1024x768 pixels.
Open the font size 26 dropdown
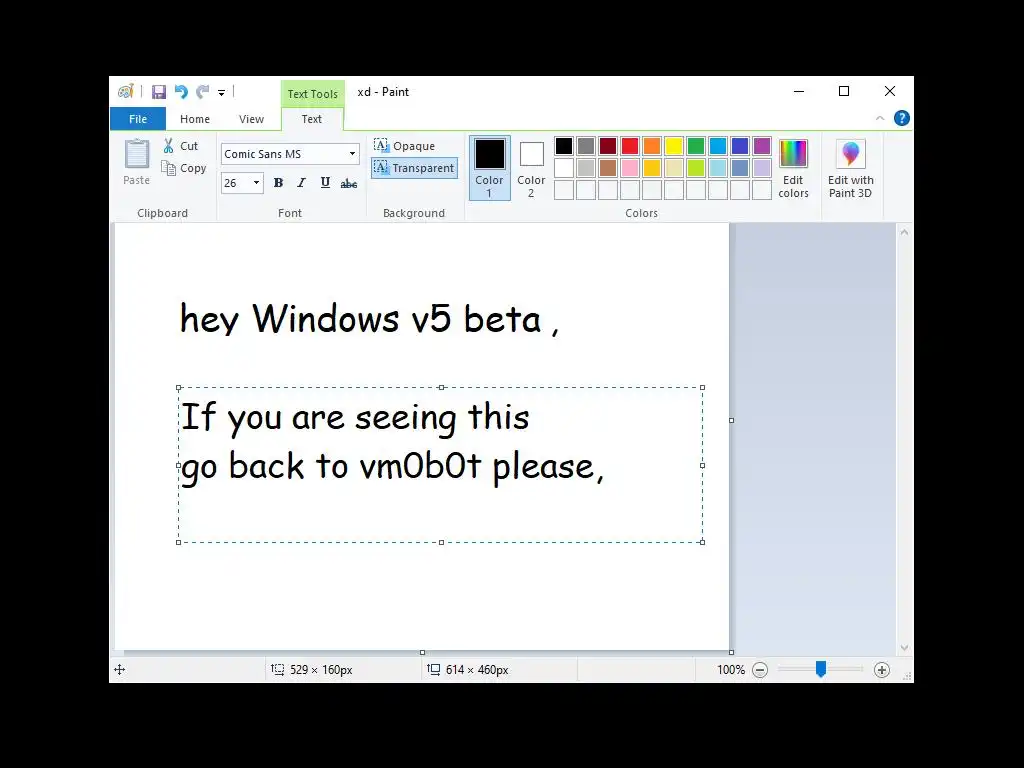pyautogui.click(x=256, y=183)
